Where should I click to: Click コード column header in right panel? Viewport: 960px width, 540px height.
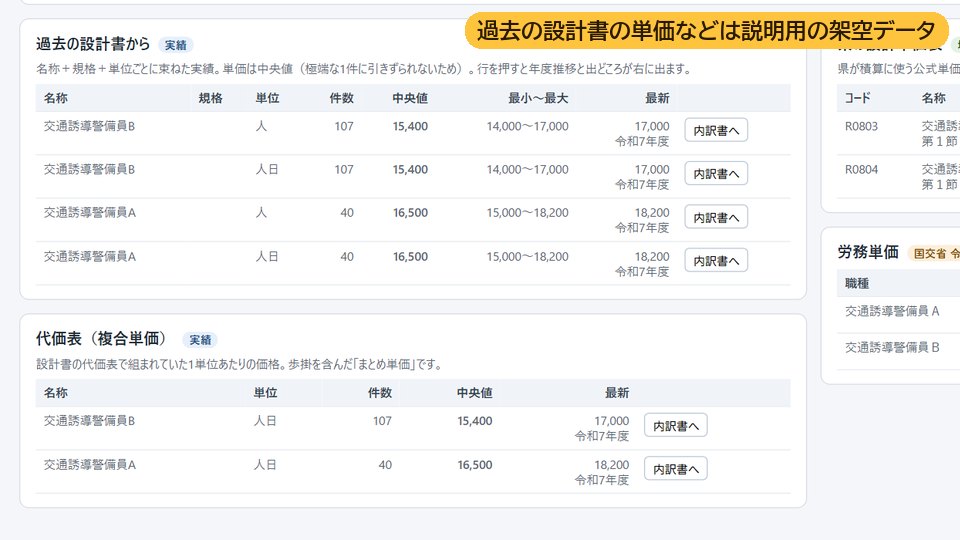pos(857,98)
